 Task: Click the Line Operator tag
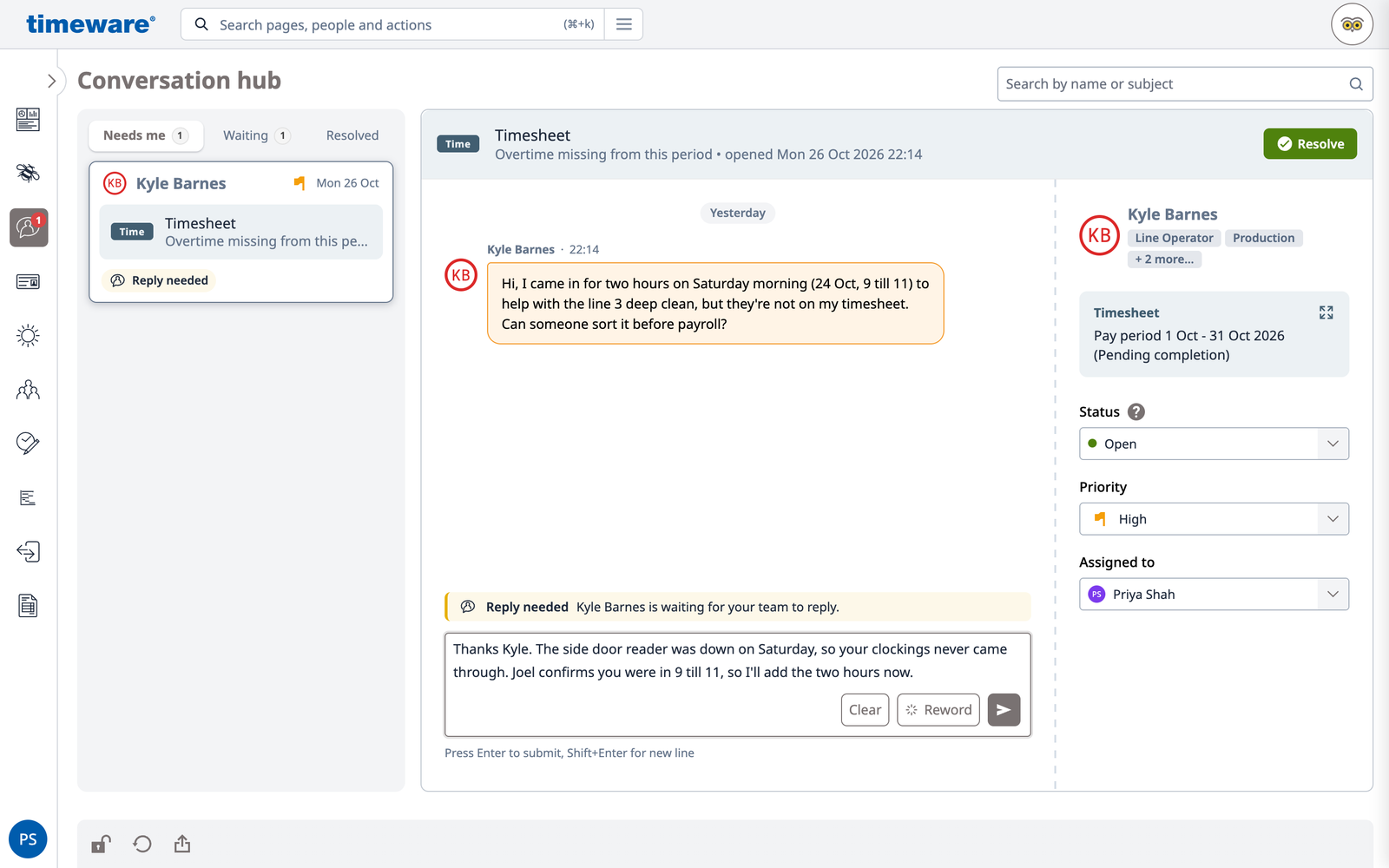1174,238
